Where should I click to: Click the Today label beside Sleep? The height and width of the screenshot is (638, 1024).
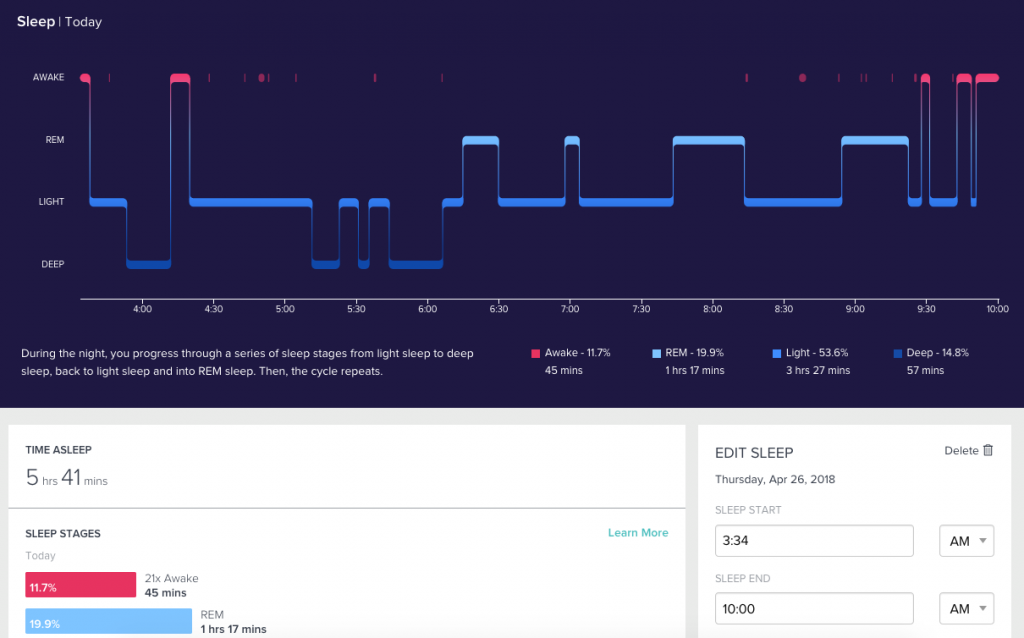coord(83,22)
